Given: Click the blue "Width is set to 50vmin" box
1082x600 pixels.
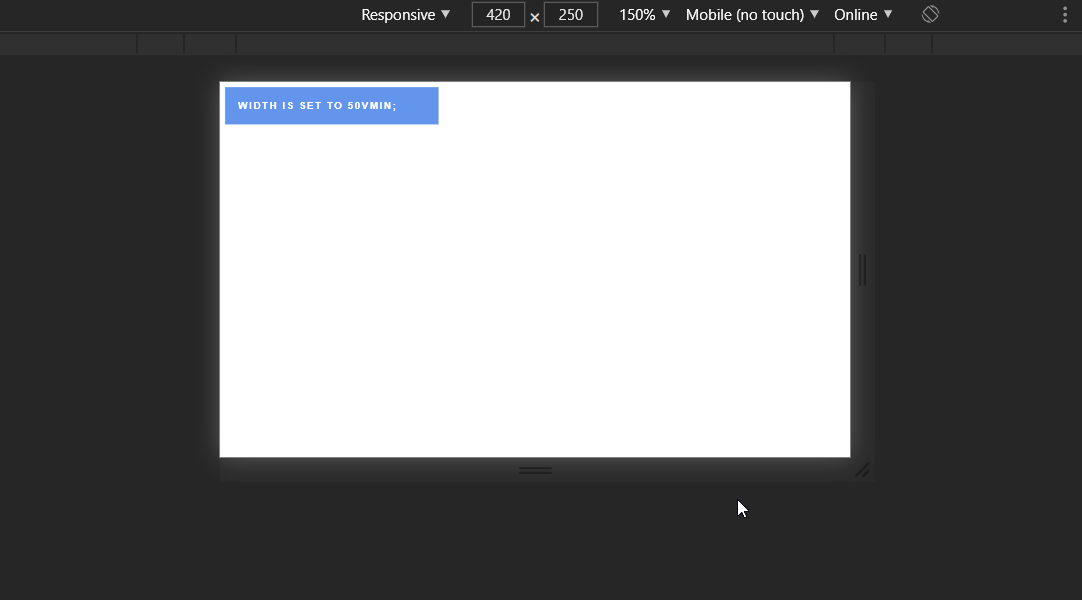Looking at the screenshot, I should pos(331,106).
